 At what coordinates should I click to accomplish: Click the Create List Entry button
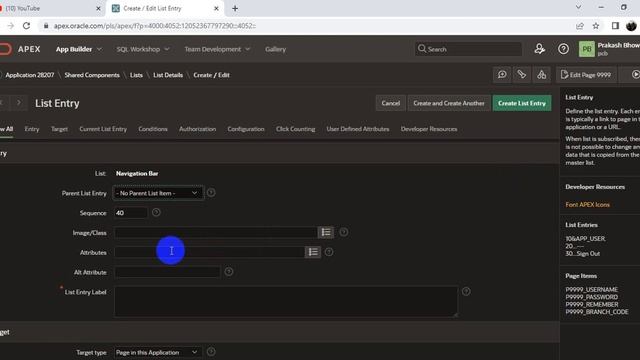click(522, 103)
